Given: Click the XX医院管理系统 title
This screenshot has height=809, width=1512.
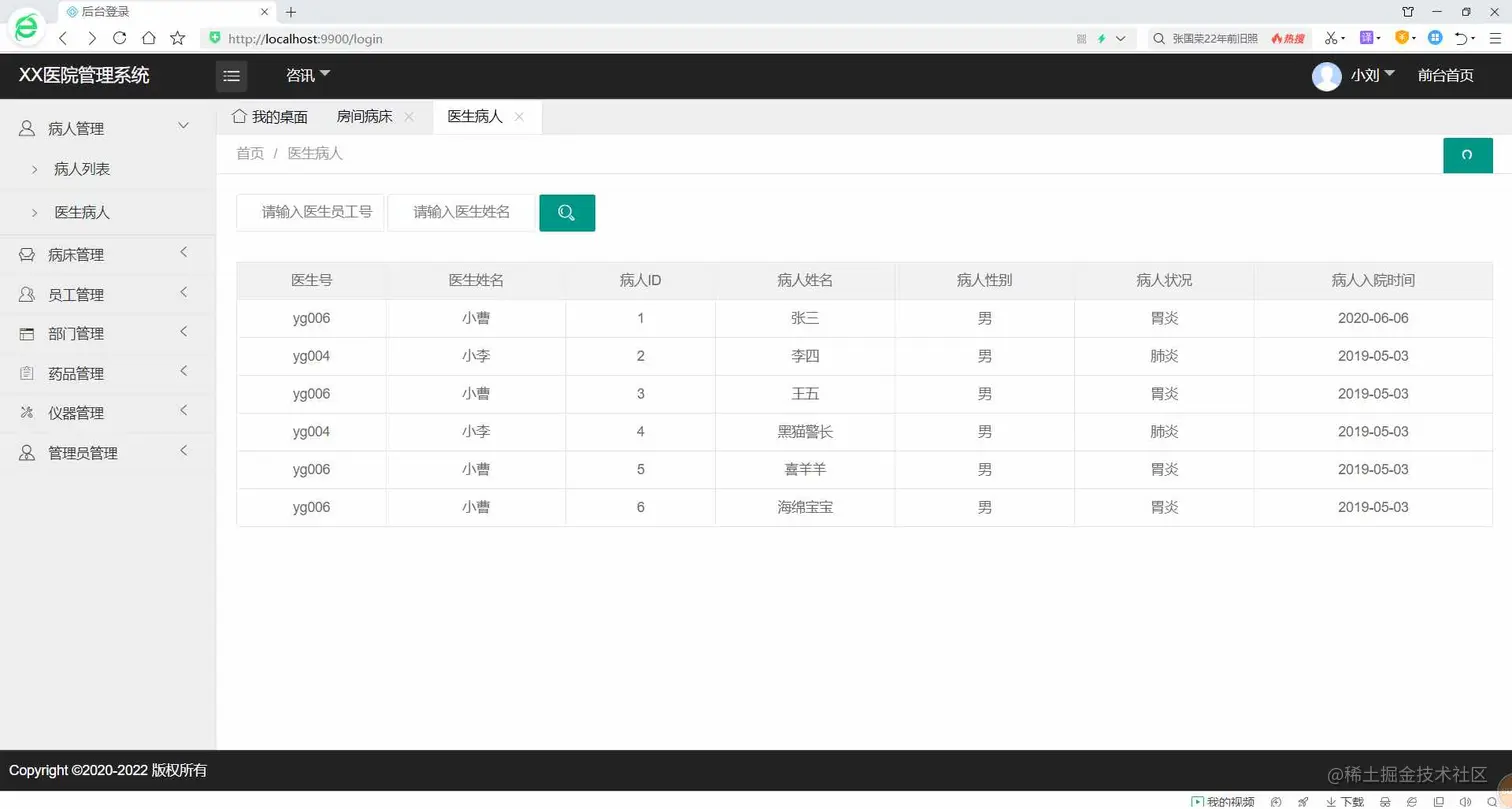Looking at the screenshot, I should tap(84, 75).
